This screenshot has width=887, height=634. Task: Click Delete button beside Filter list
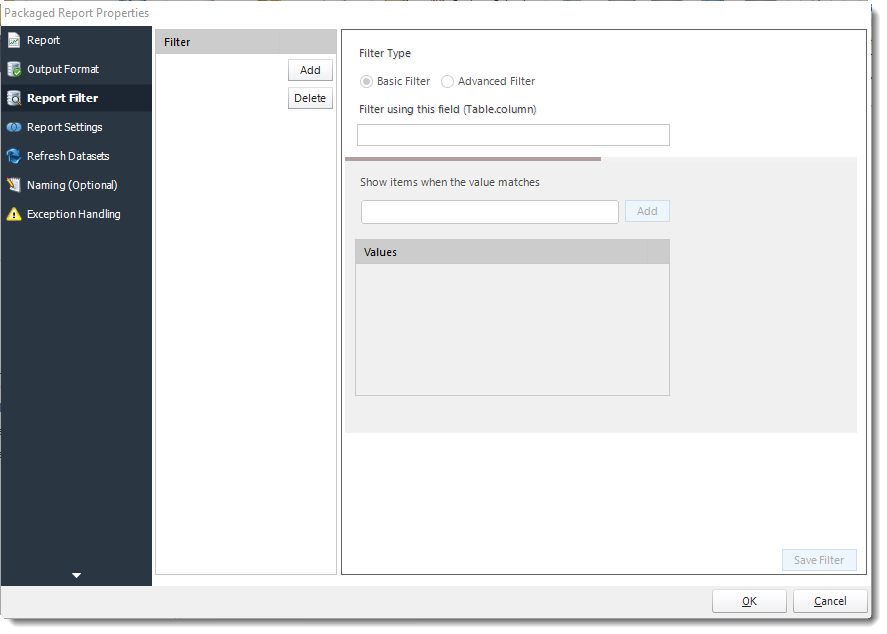click(310, 98)
